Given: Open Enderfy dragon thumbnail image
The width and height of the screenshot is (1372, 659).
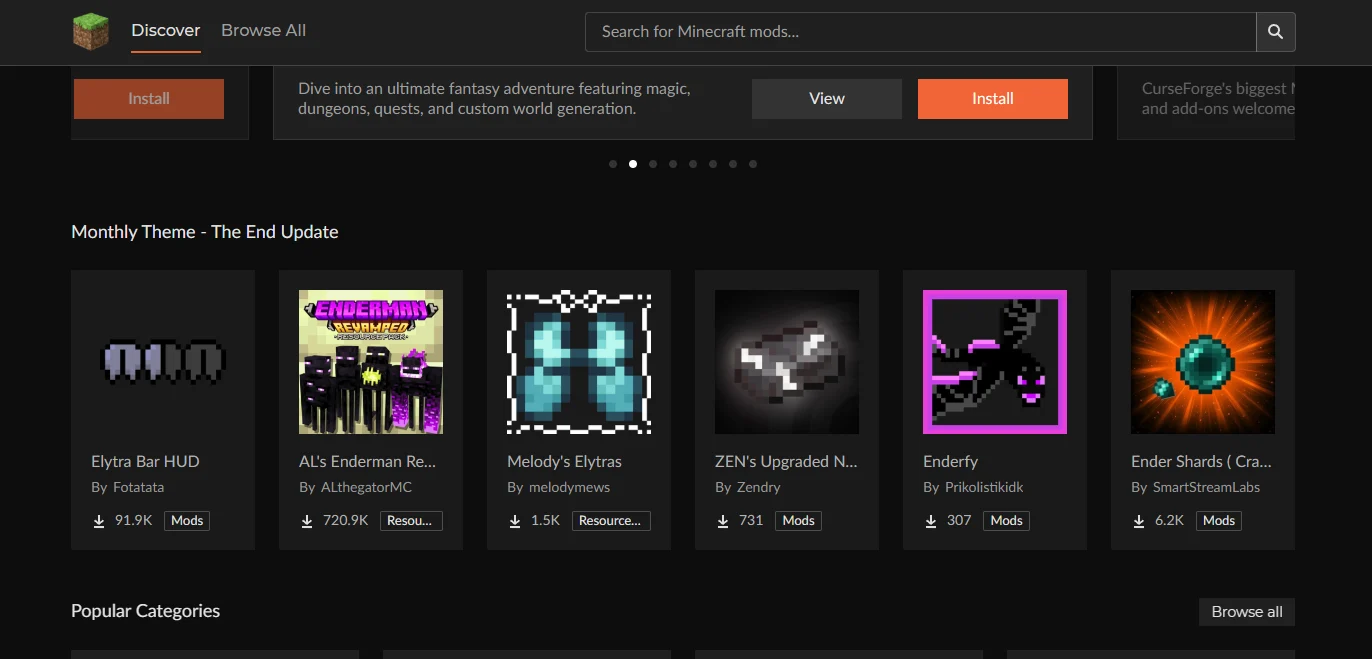Looking at the screenshot, I should pos(995,362).
